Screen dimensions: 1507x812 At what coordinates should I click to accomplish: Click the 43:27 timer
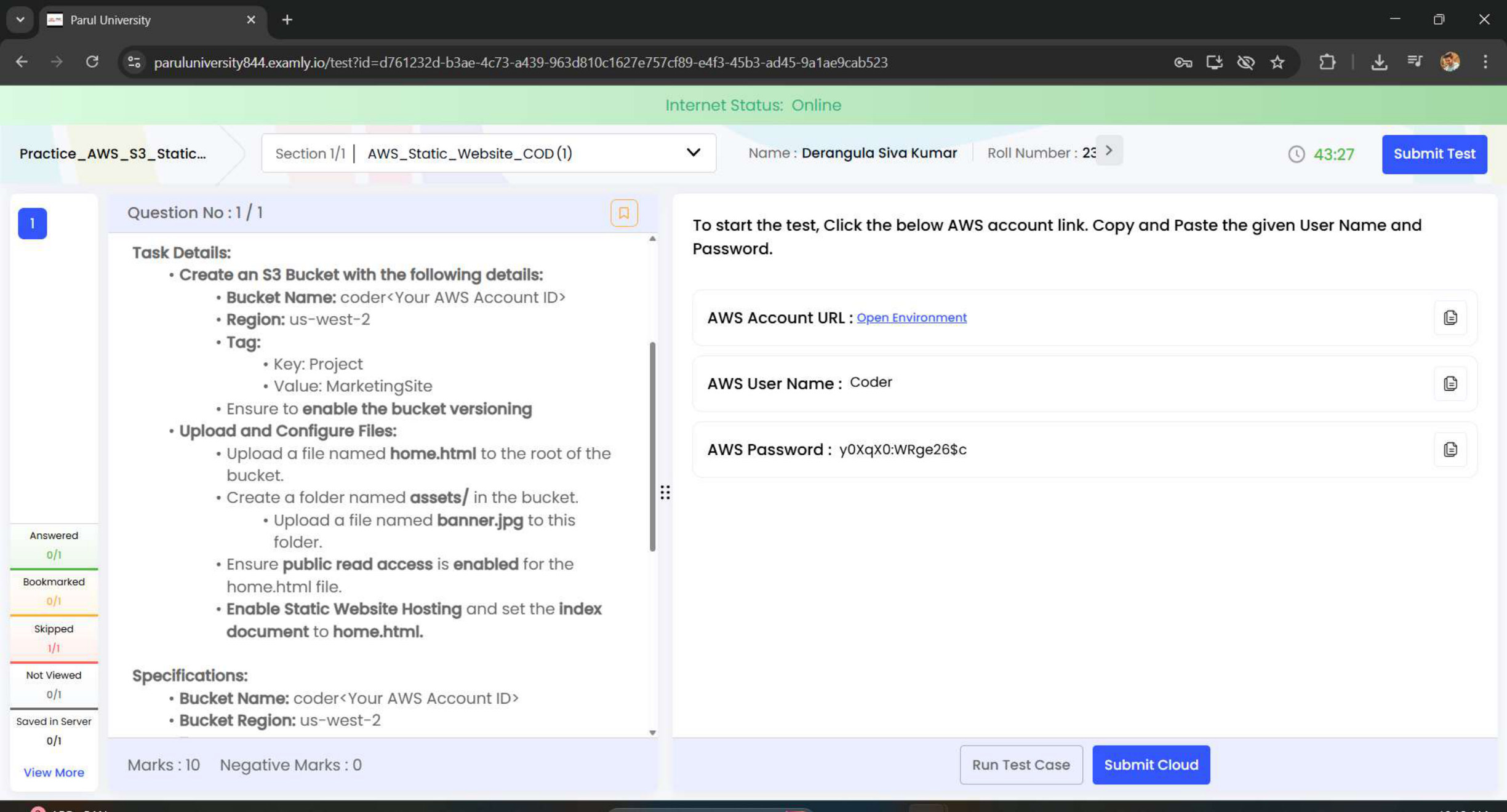coord(1333,154)
